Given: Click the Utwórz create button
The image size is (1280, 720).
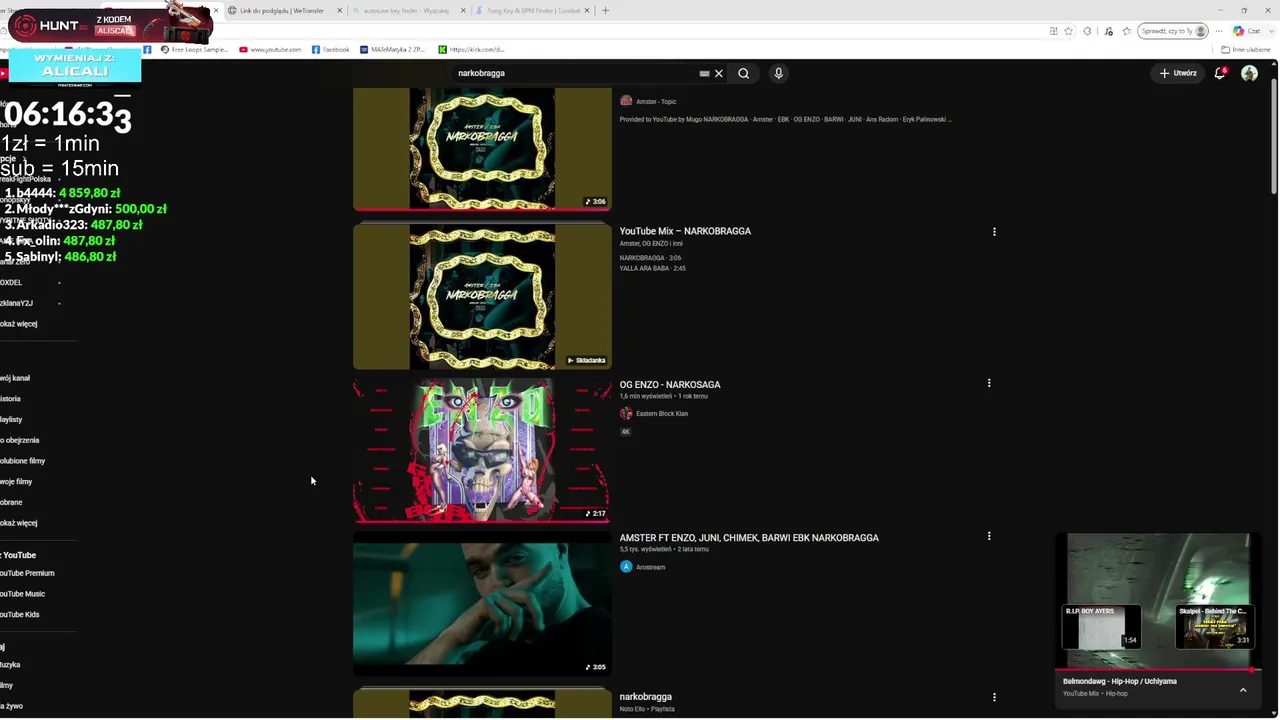Looking at the screenshot, I should tap(1178, 73).
